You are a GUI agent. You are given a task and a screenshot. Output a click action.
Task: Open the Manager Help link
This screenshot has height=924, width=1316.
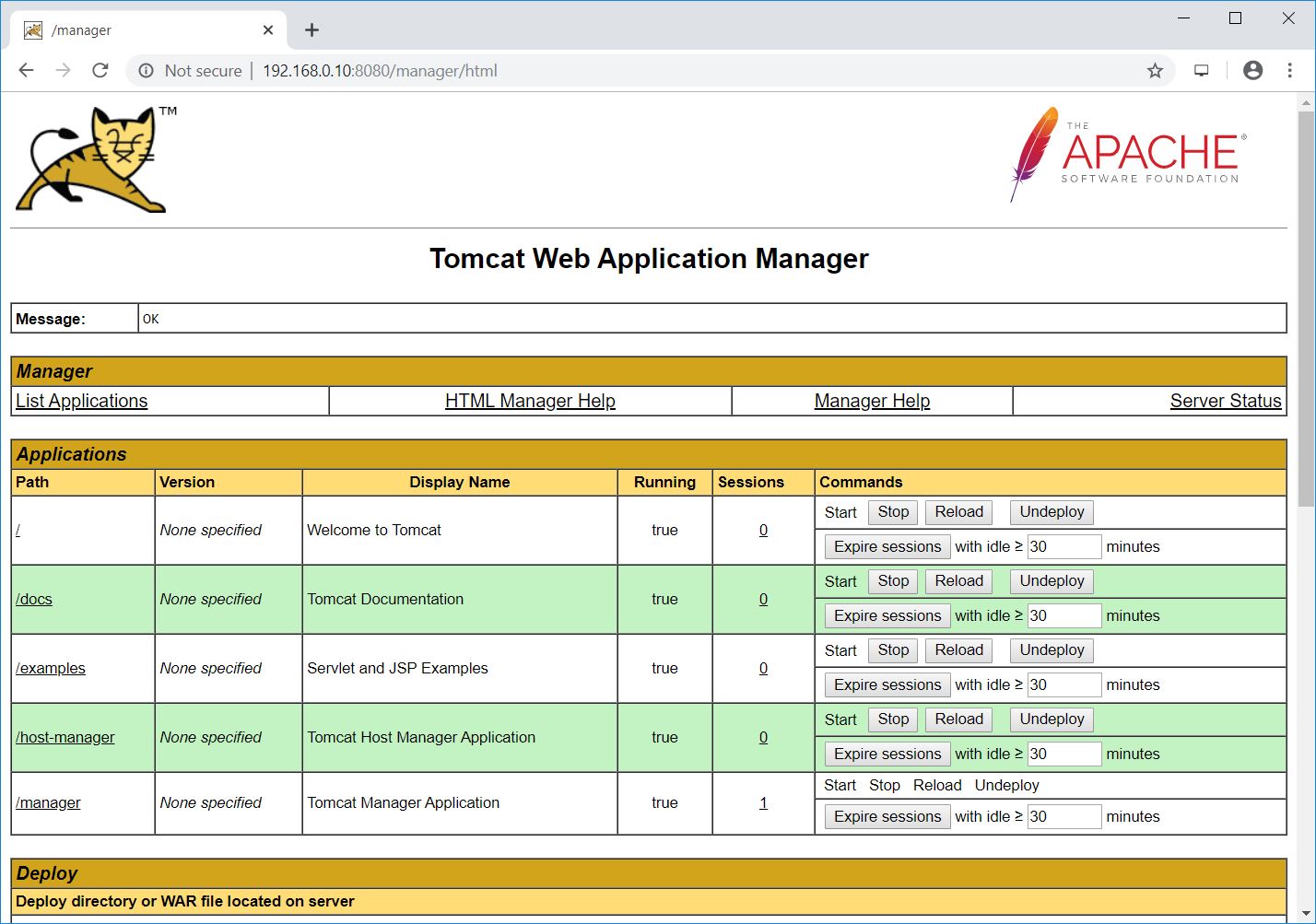872,401
